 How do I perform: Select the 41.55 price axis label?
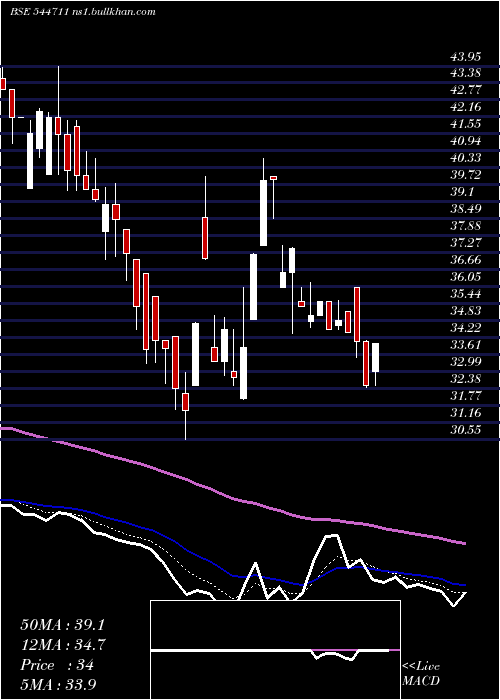[x=466, y=124]
